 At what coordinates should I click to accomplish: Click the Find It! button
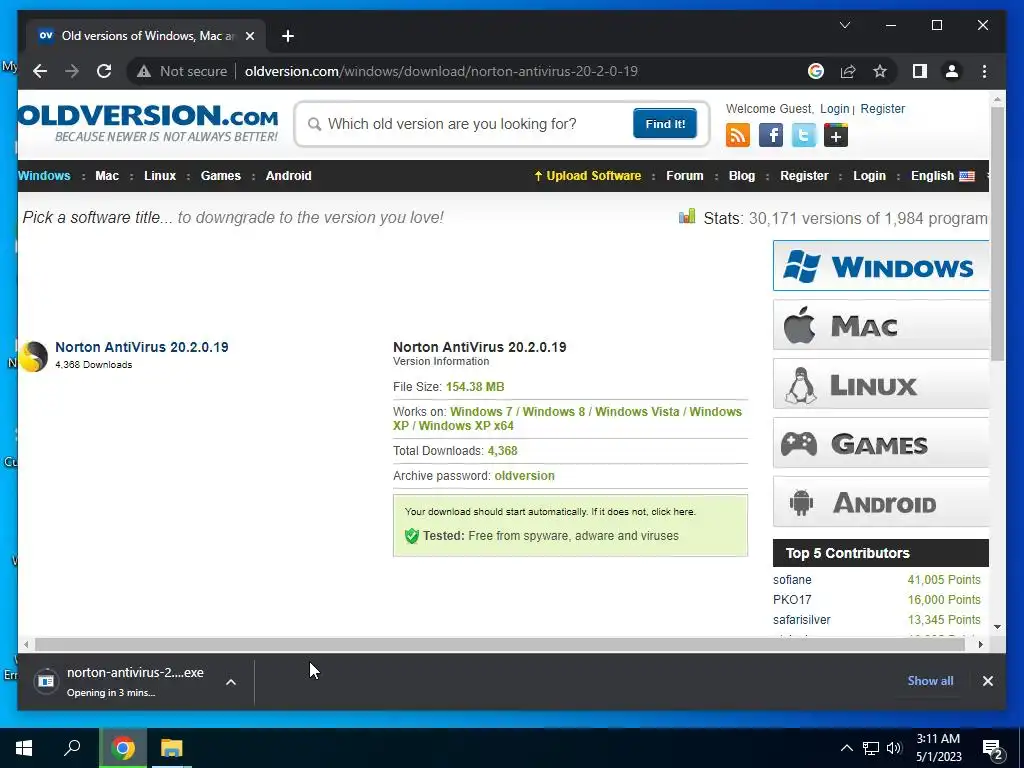pos(665,124)
